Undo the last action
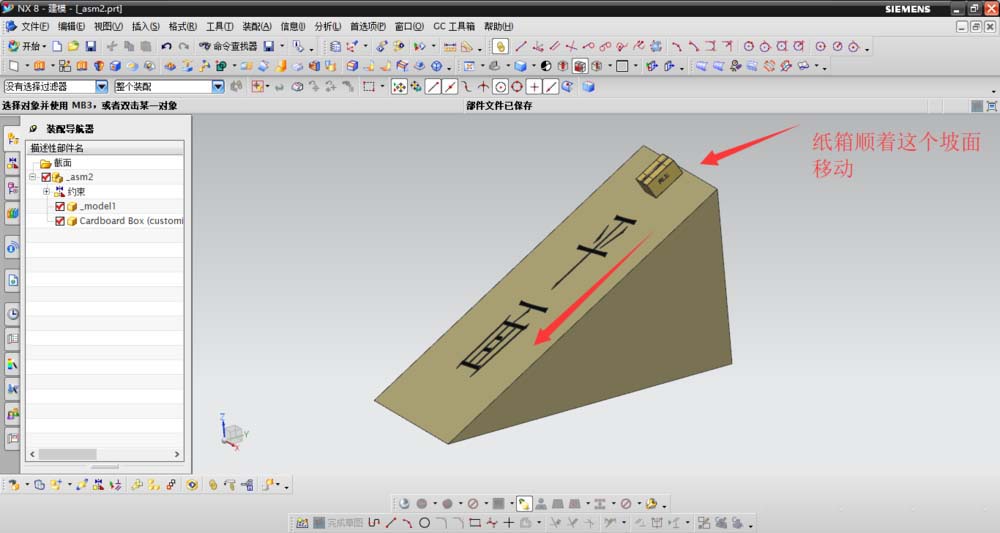The height and width of the screenshot is (533, 1000). (166, 47)
